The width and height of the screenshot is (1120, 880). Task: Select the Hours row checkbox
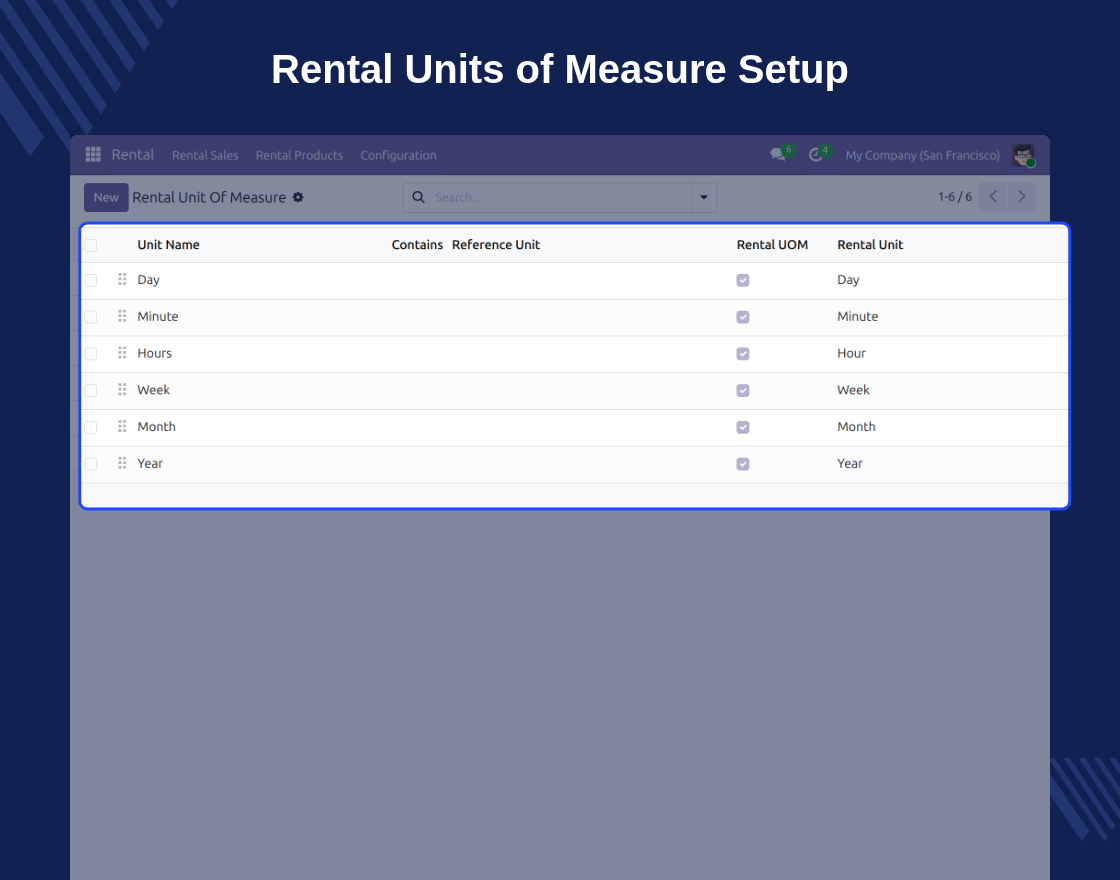pyautogui.click(x=91, y=354)
